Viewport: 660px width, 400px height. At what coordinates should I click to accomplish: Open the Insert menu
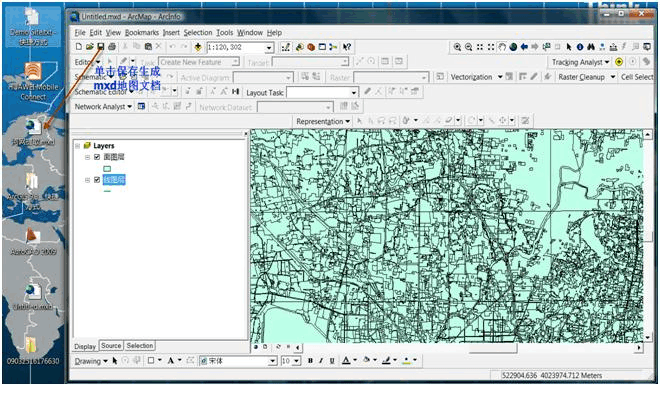(x=171, y=32)
